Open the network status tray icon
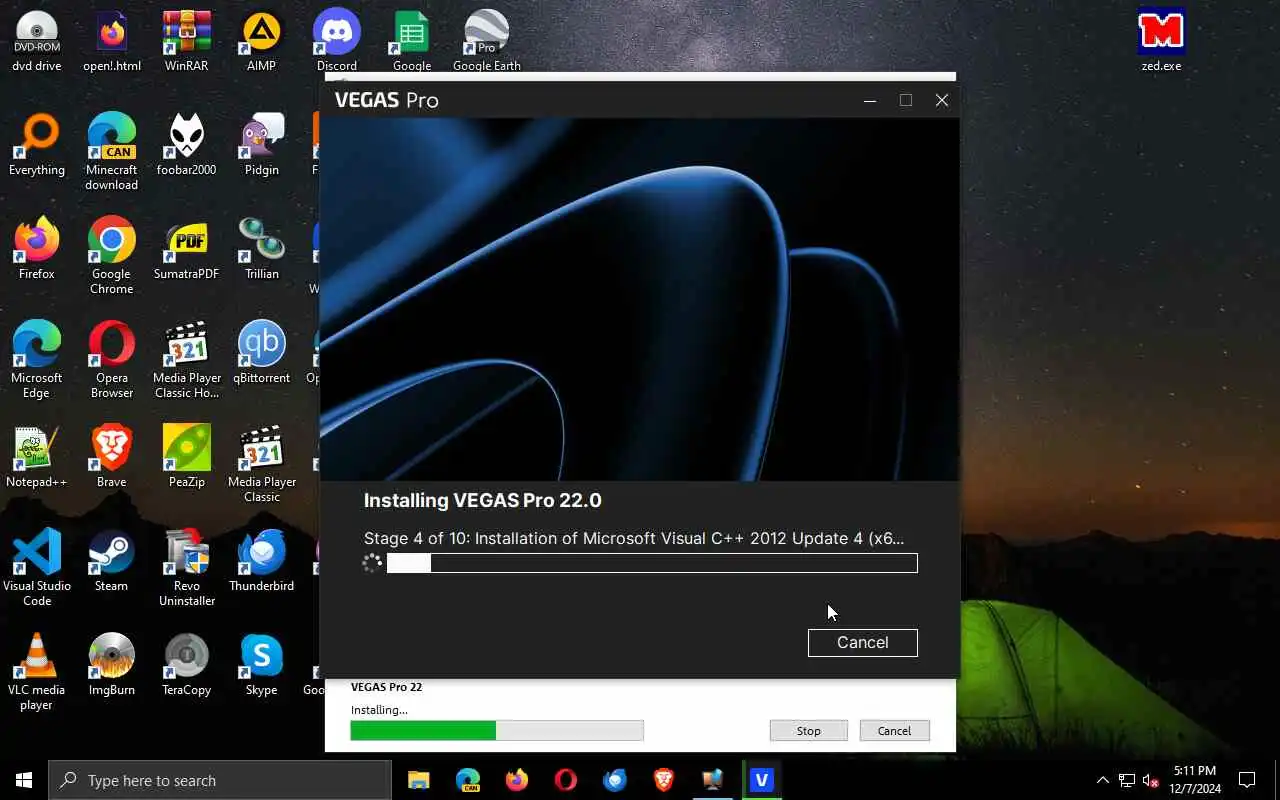1280x800 pixels. pos(1127,780)
